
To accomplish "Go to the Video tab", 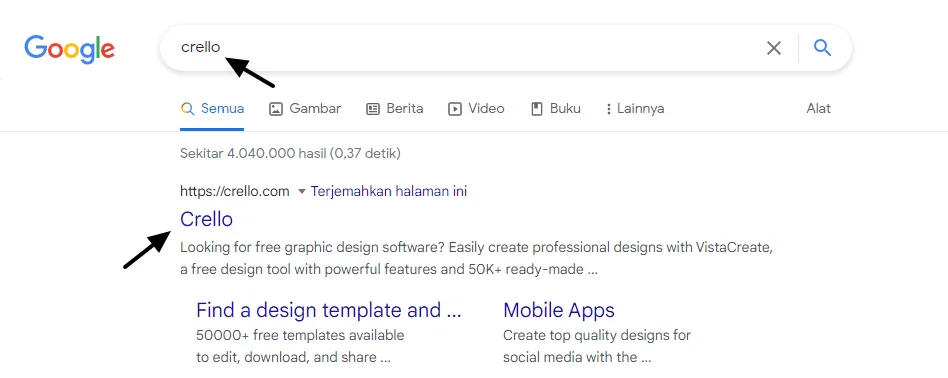I will [476, 109].
